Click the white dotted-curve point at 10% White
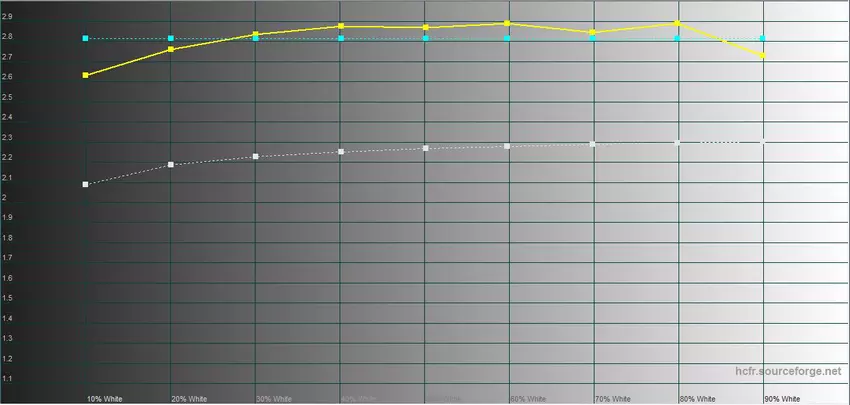Screen dimensions: 850x405 tap(86, 185)
